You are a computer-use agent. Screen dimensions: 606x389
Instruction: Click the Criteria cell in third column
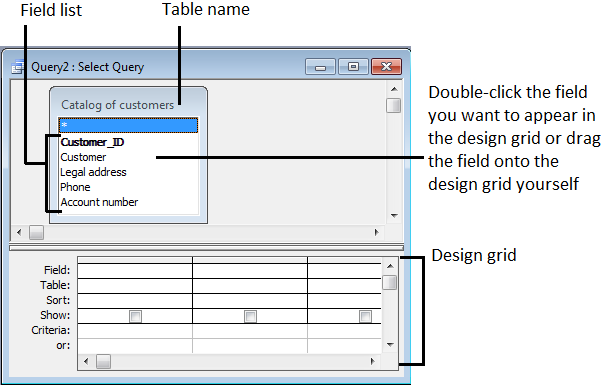pos(344,331)
